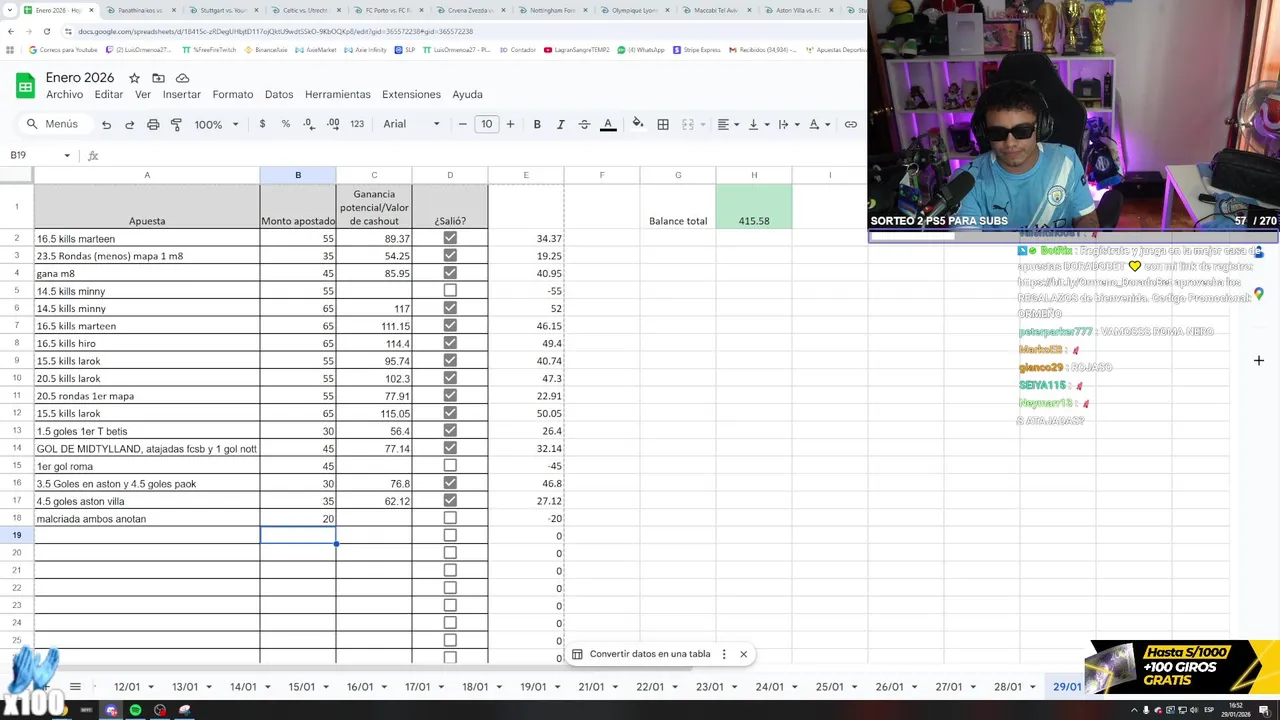Open text rotation dropdown

point(818,124)
